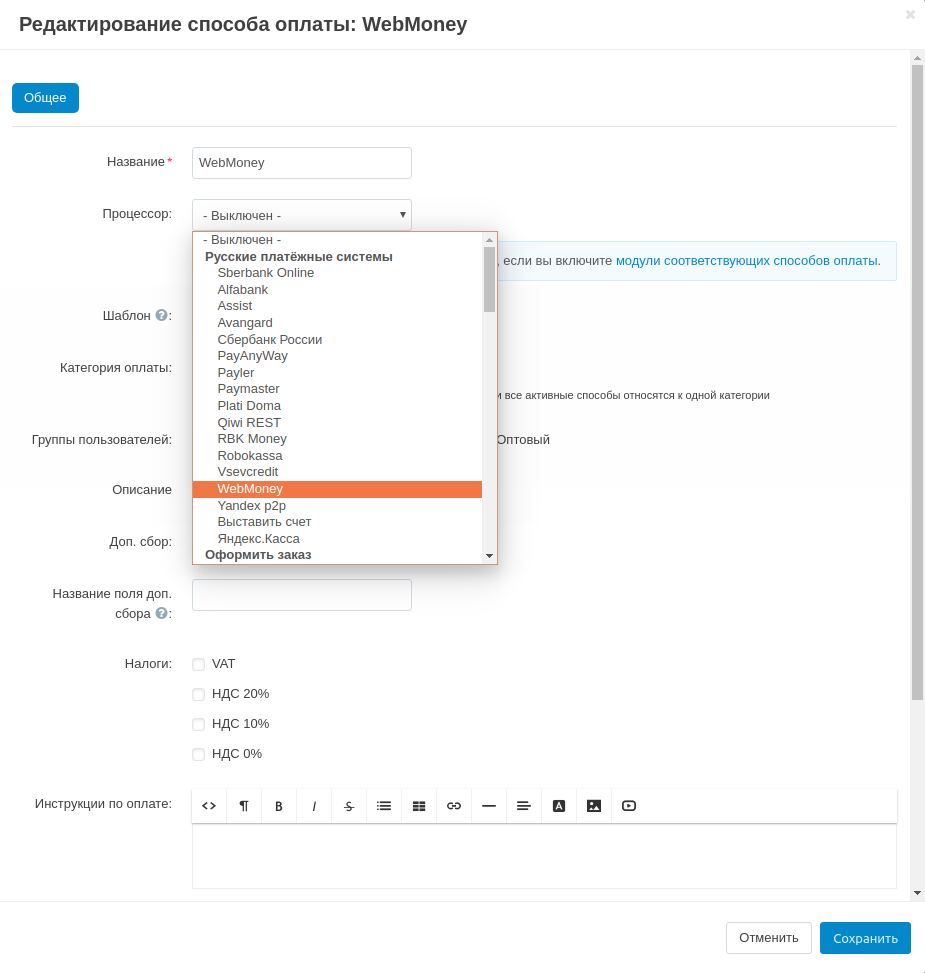Viewport: 925px width, 973px height.
Task: Click the Название input field
Action: click(x=301, y=163)
